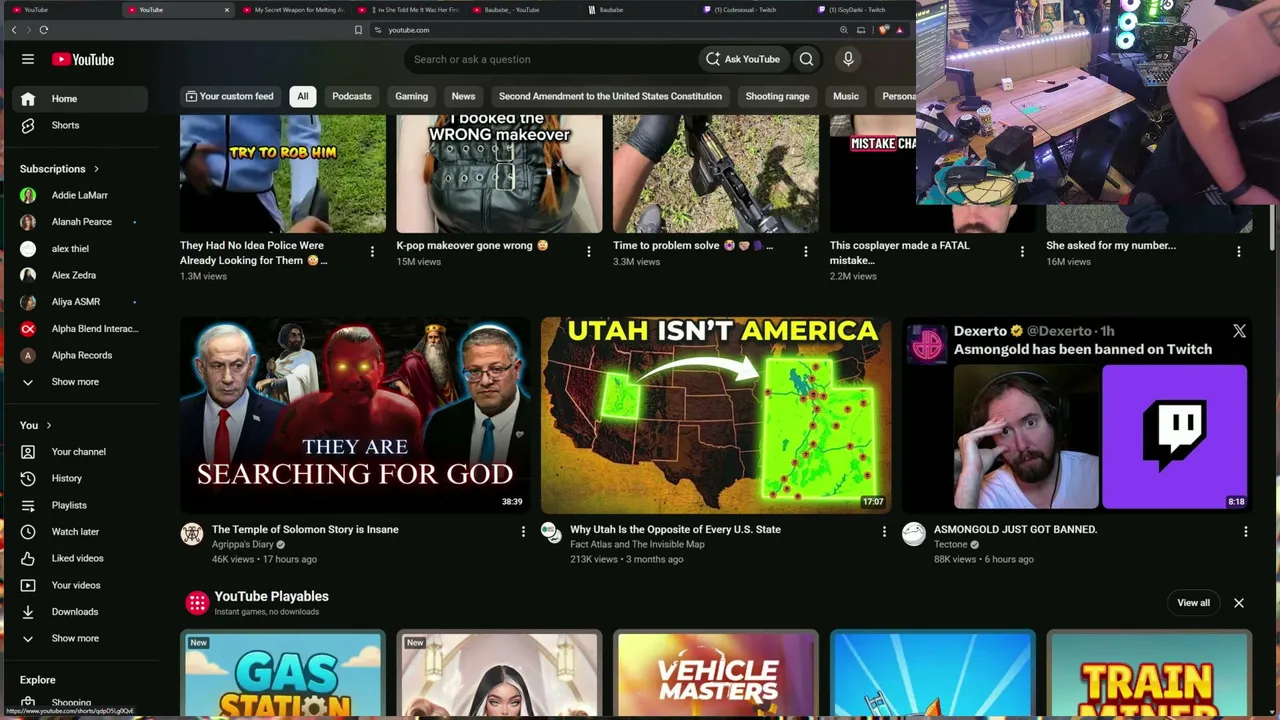Select Your custom feed chip
The image size is (1280, 720).
point(229,96)
